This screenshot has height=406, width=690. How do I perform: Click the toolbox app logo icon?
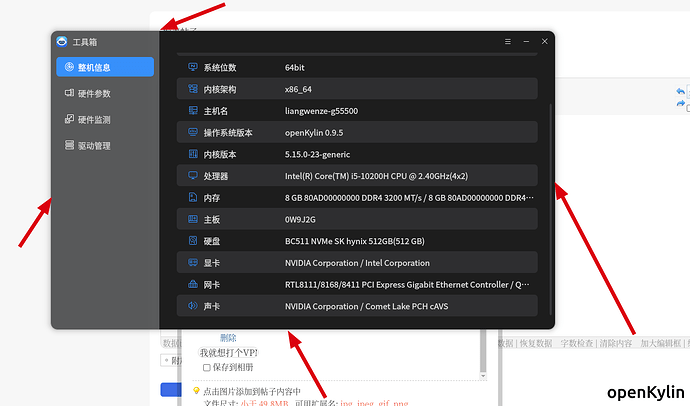(62, 42)
